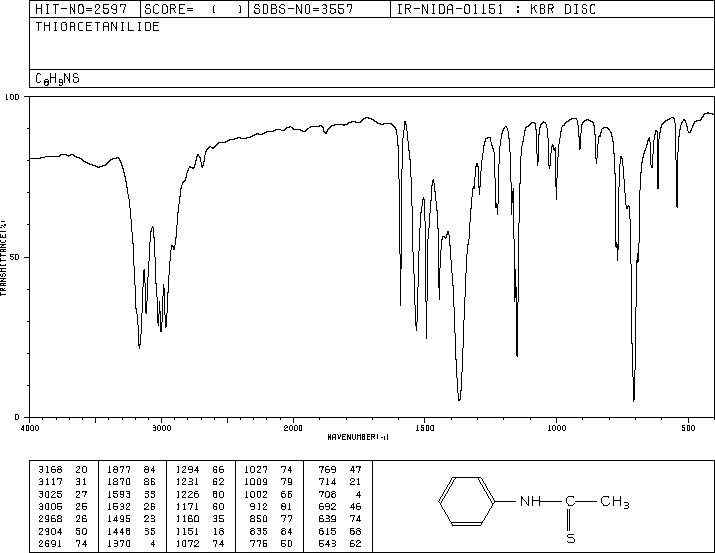The image size is (715, 553).
Task: Select the 776 peak entry in the table
Action: [x=271, y=543]
